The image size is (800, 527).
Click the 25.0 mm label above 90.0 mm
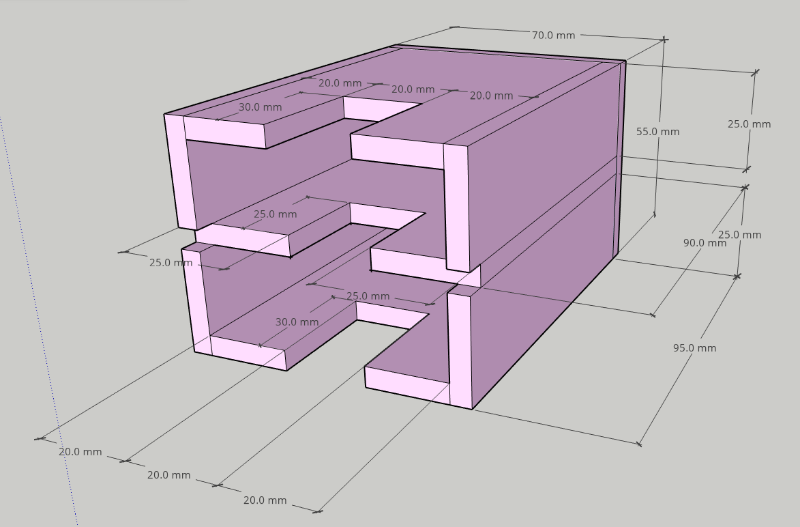coord(739,235)
